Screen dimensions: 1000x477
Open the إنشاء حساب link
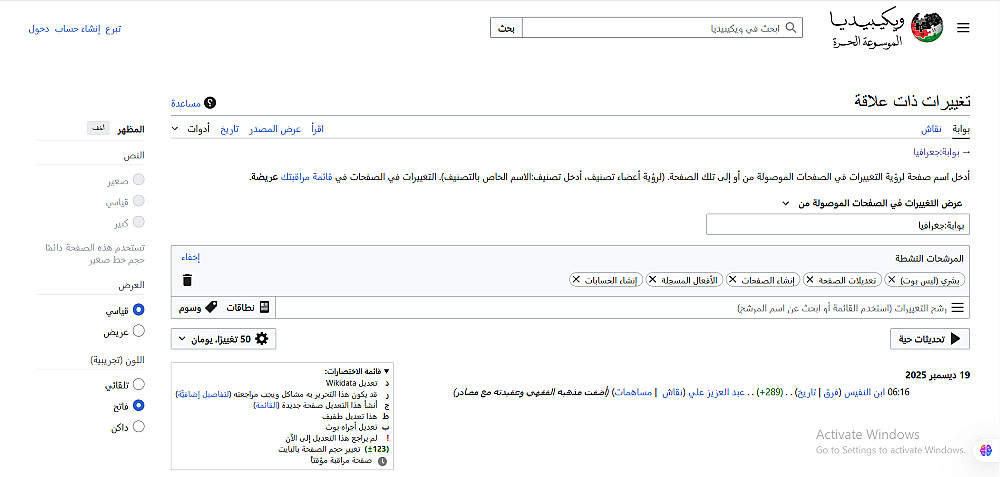pos(77,29)
